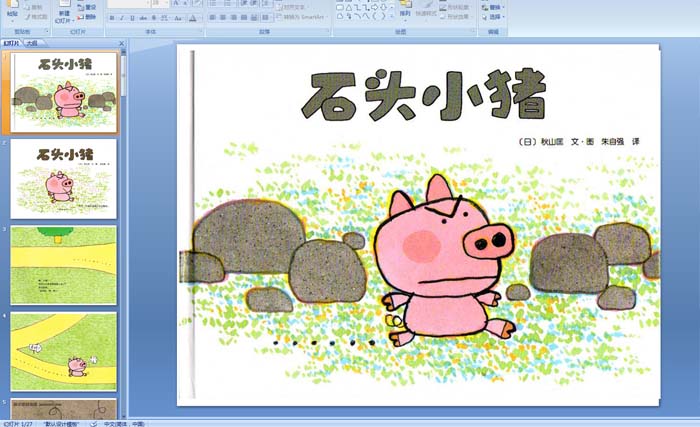
Task: Switch to the Outline (大纲) pane tab
Action: tap(31, 43)
